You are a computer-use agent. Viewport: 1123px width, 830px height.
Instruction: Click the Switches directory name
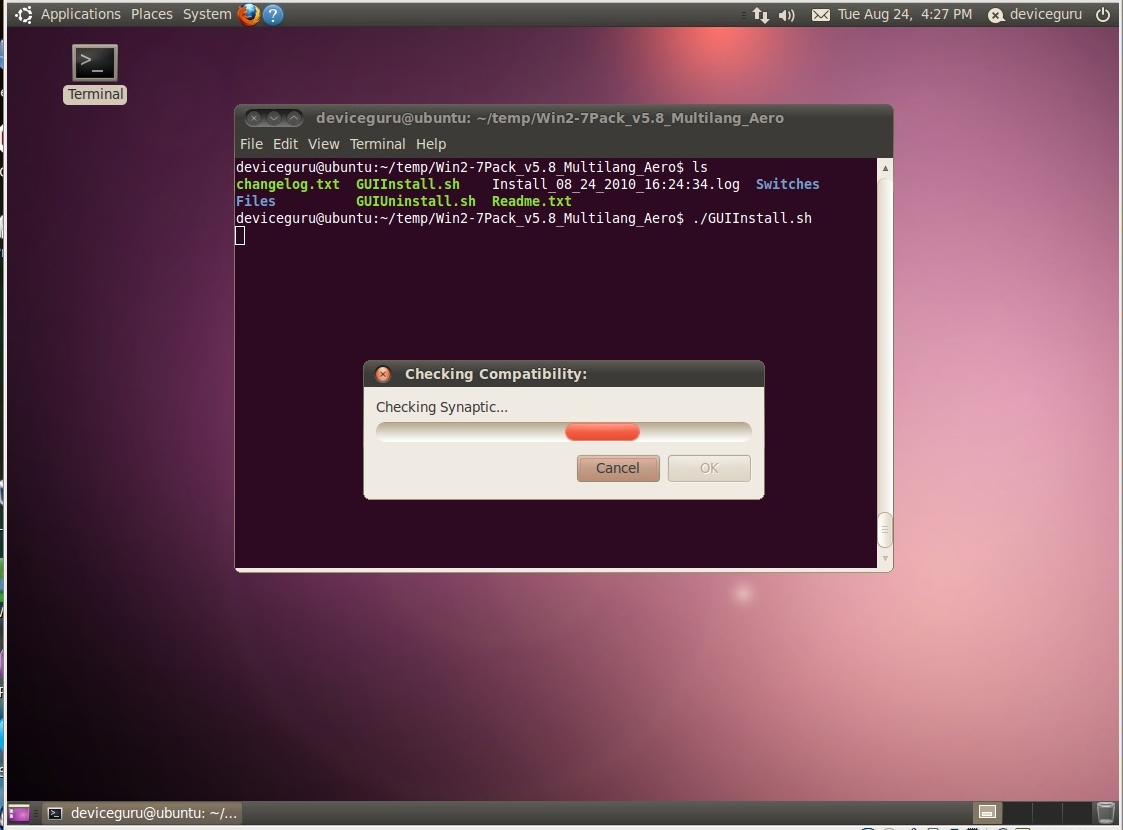tap(788, 184)
